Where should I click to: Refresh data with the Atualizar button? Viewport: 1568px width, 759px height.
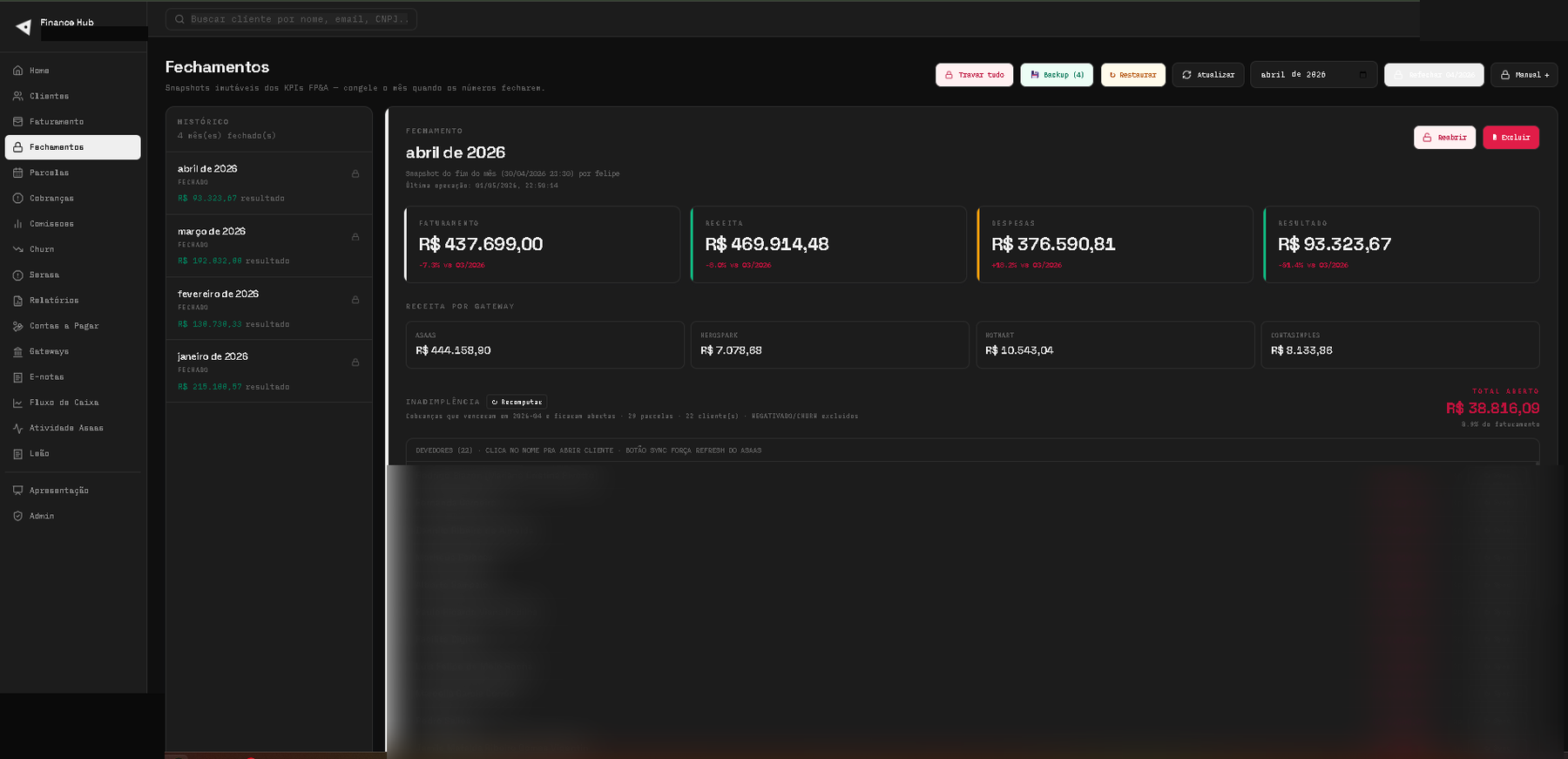pyautogui.click(x=1208, y=75)
